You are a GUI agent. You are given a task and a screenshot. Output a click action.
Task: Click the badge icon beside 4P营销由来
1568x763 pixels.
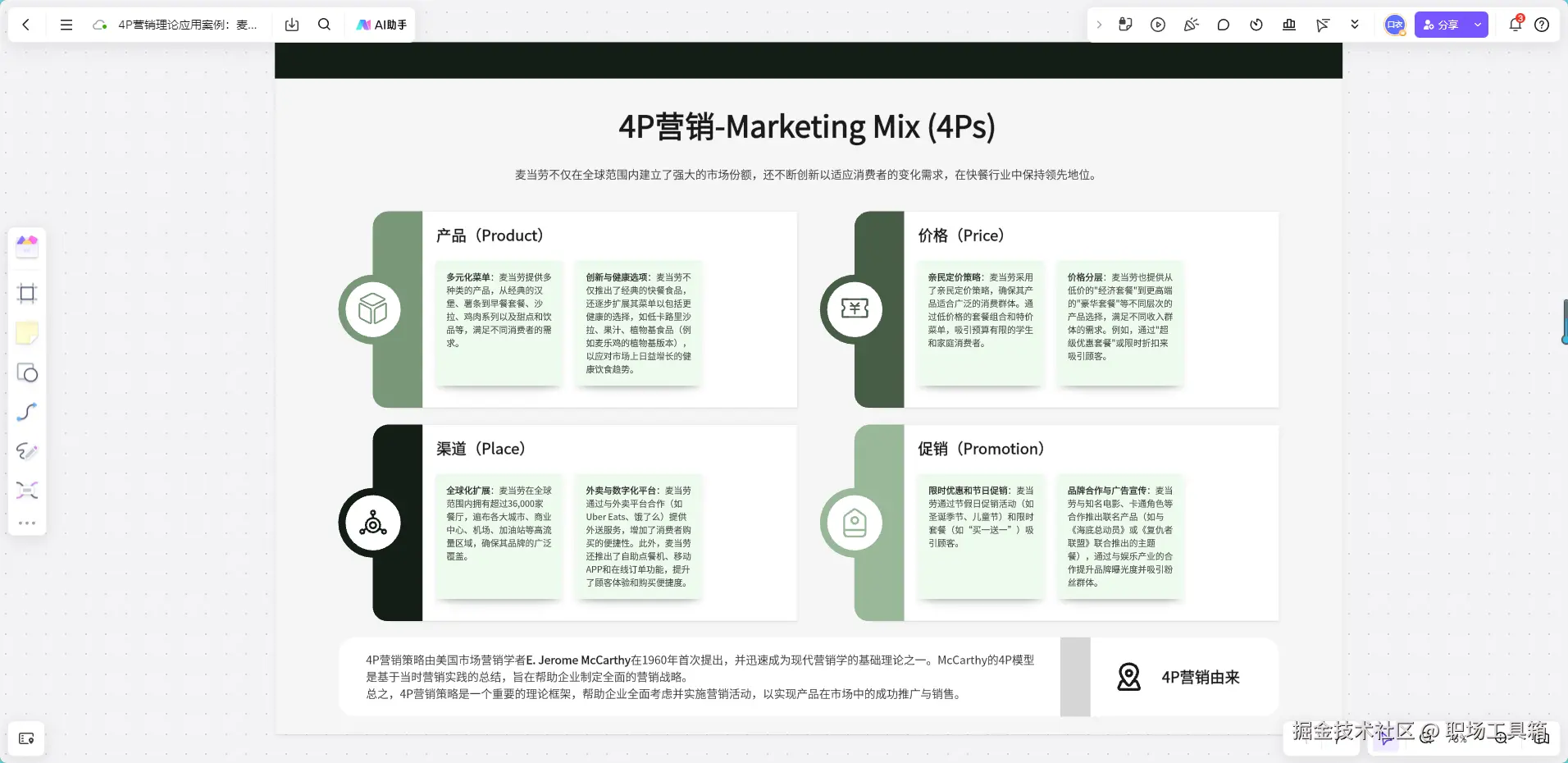(1129, 677)
